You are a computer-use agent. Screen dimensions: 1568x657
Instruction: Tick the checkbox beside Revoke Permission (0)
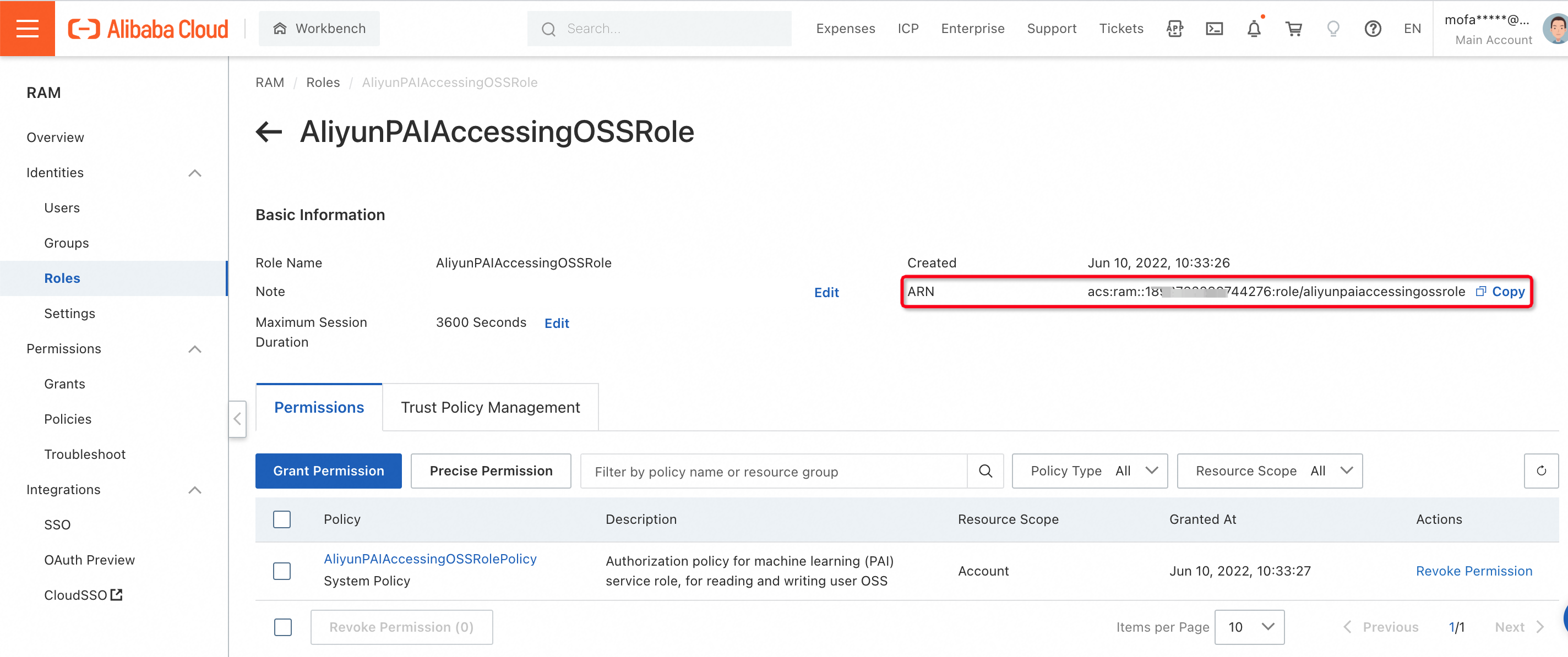pyautogui.click(x=282, y=627)
